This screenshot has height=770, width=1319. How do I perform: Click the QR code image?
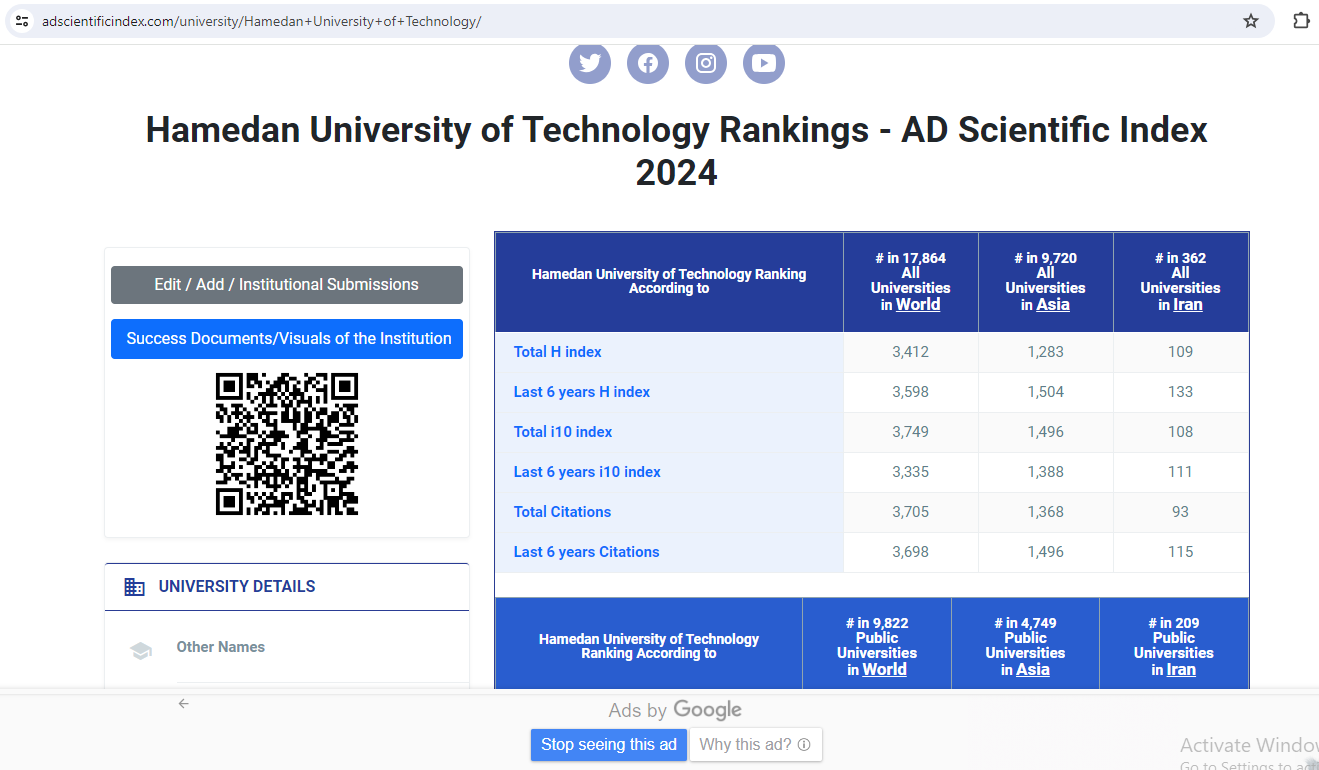click(x=287, y=444)
